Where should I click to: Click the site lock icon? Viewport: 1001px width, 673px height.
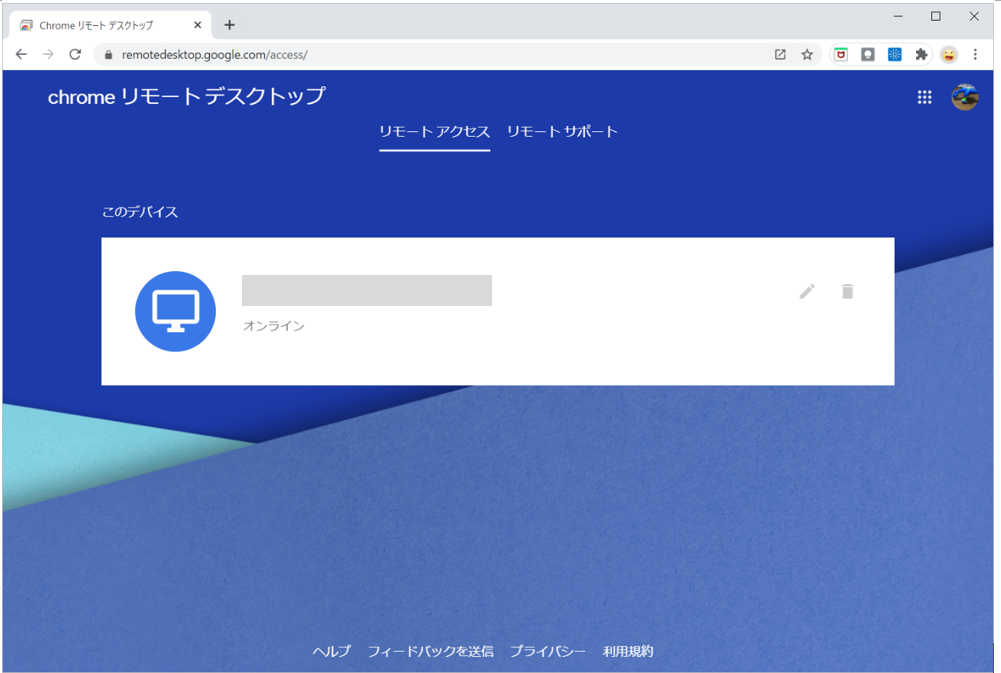pos(108,55)
